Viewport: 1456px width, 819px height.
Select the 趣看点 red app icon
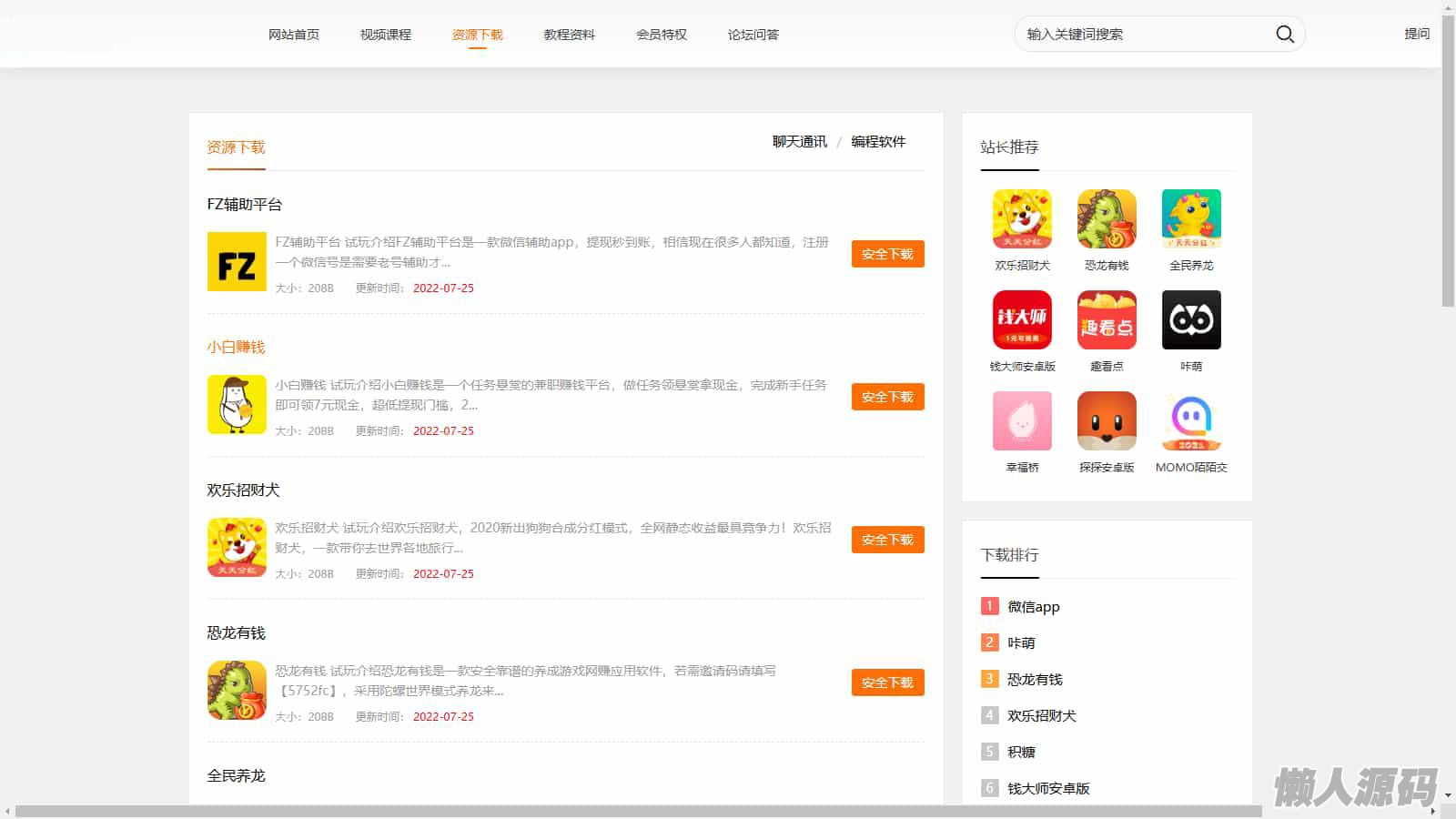click(x=1107, y=320)
